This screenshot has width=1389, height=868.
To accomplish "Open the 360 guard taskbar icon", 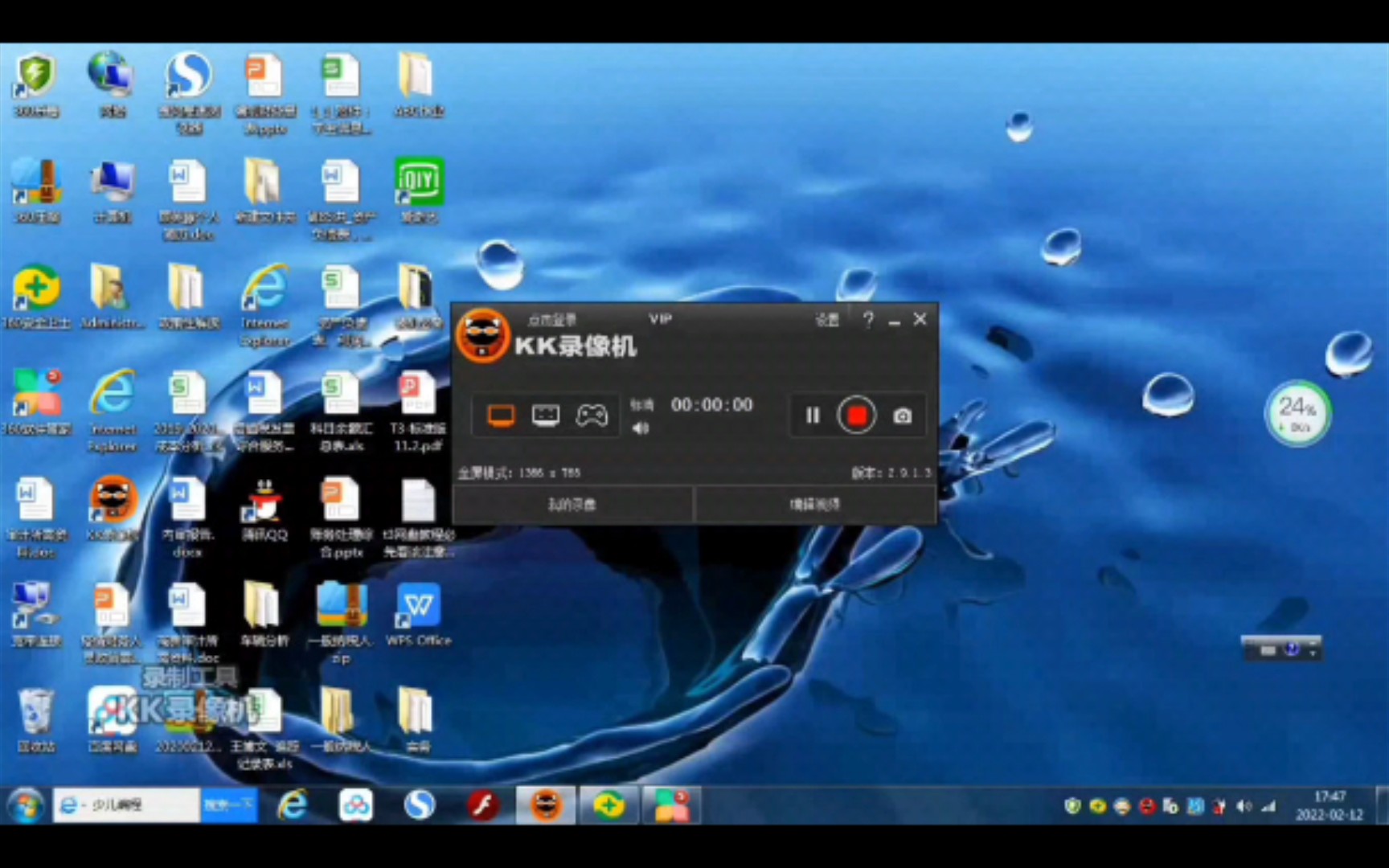I will [608, 805].
